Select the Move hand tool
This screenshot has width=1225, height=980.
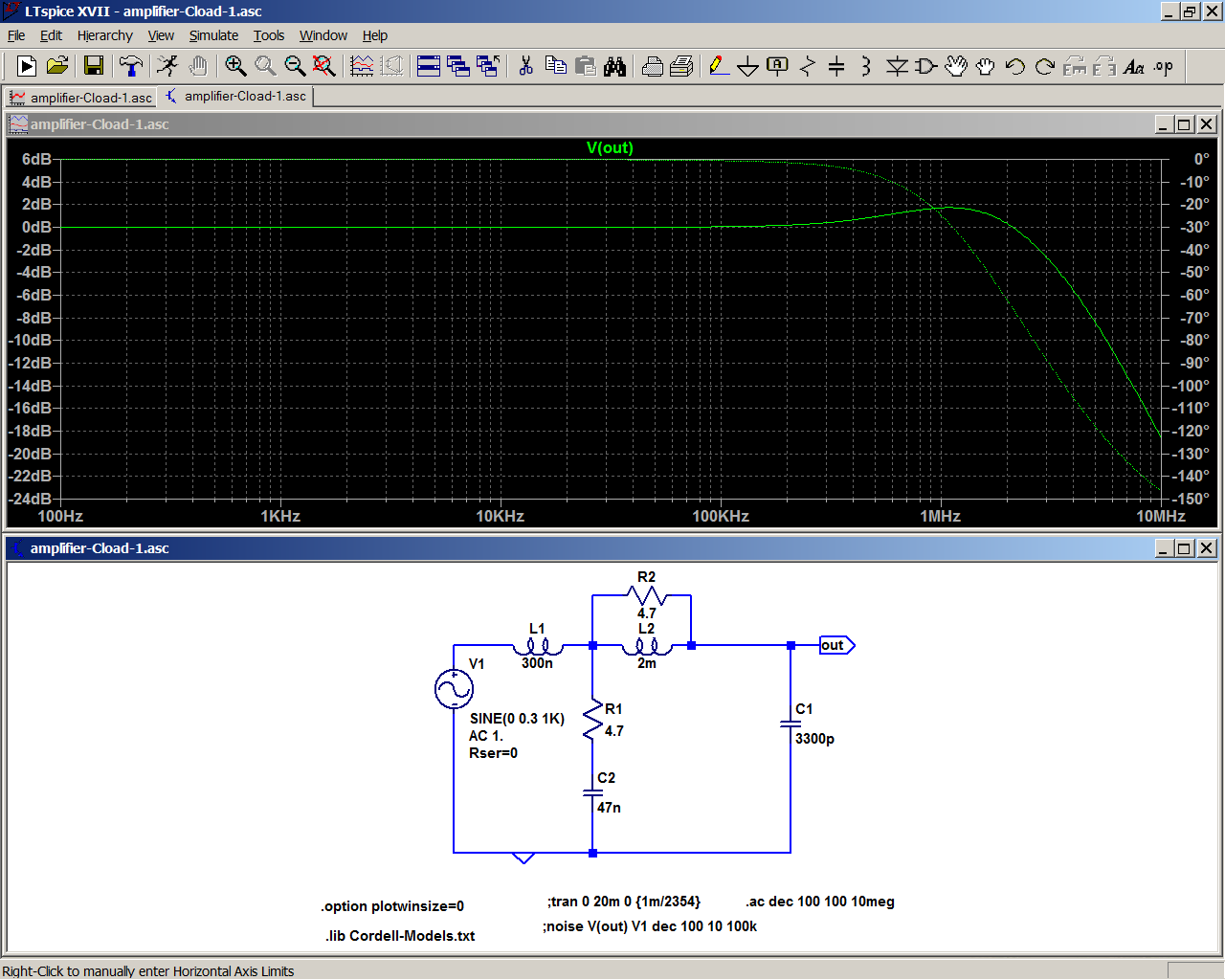pyautogui.click(x=956, y=66)
